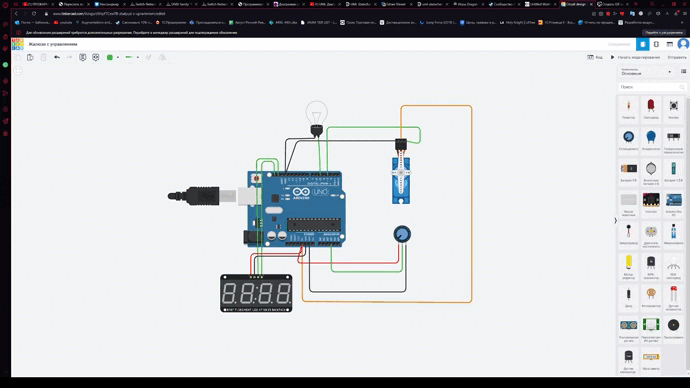Click the mirror tool icon
This screenshot has height=388, width=690.
162,57
